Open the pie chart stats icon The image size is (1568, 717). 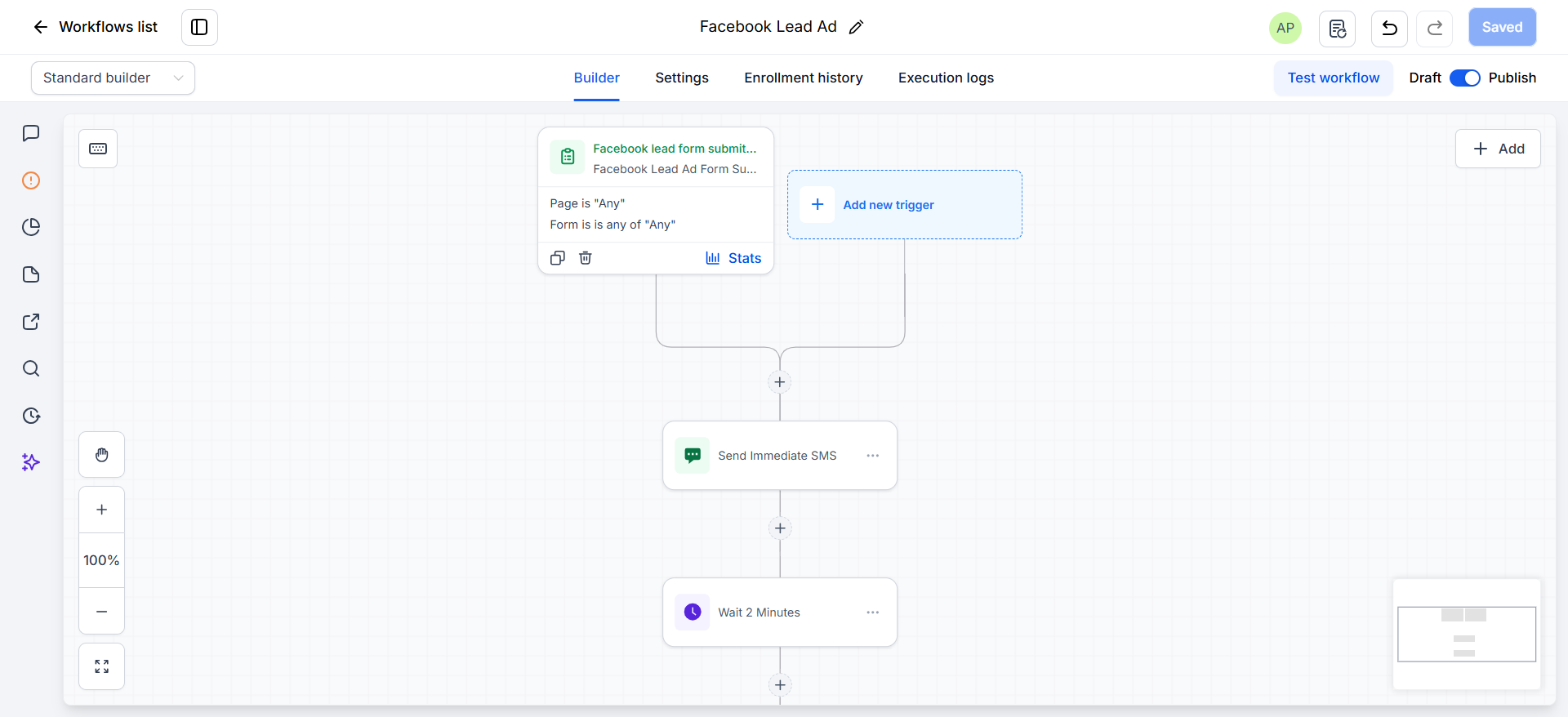[31, 227]
